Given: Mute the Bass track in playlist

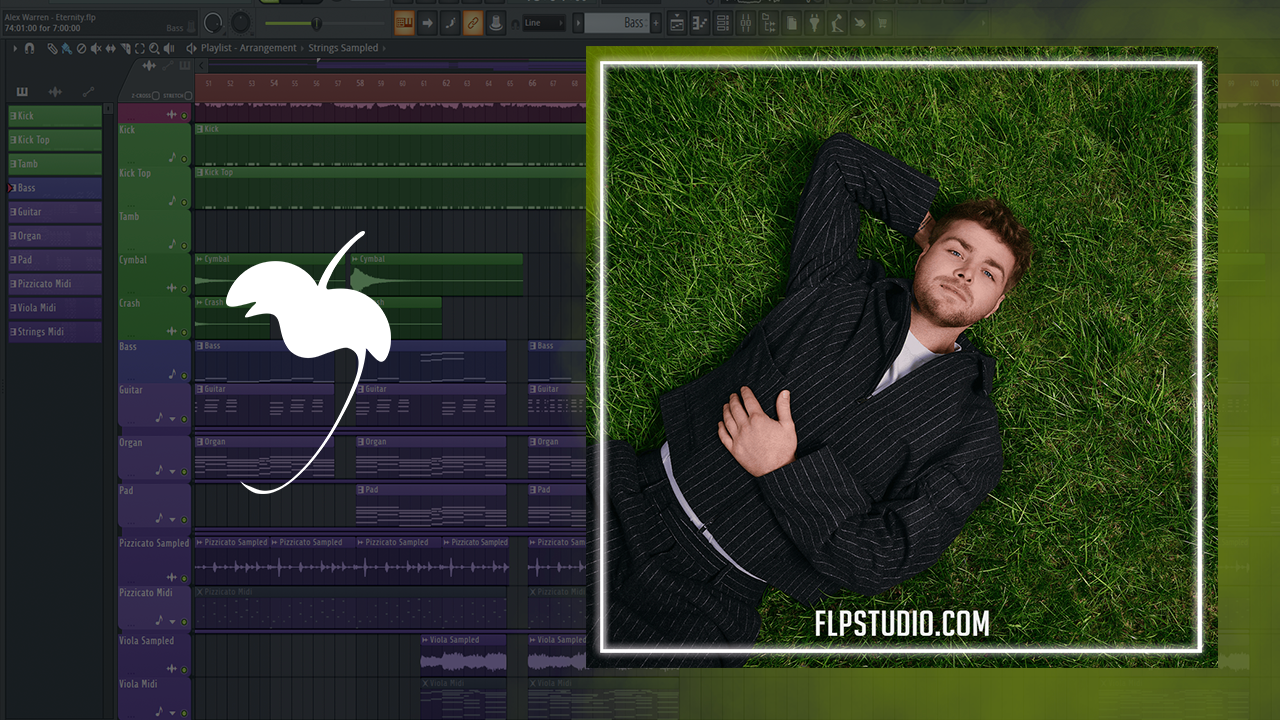Looking at the screenshot, I should [184, 375].
